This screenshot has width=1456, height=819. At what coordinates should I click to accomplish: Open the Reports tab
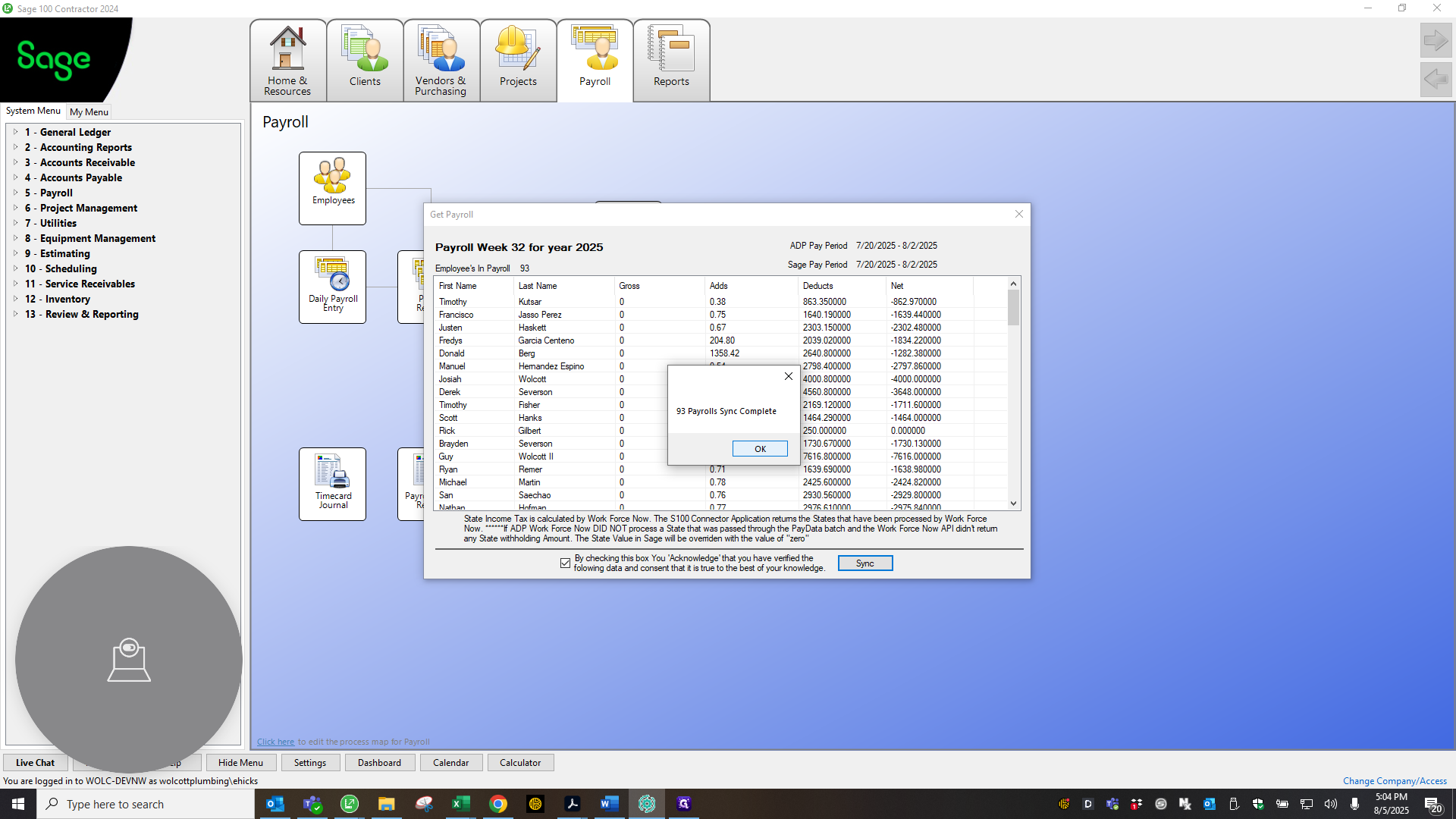[671, 61]
